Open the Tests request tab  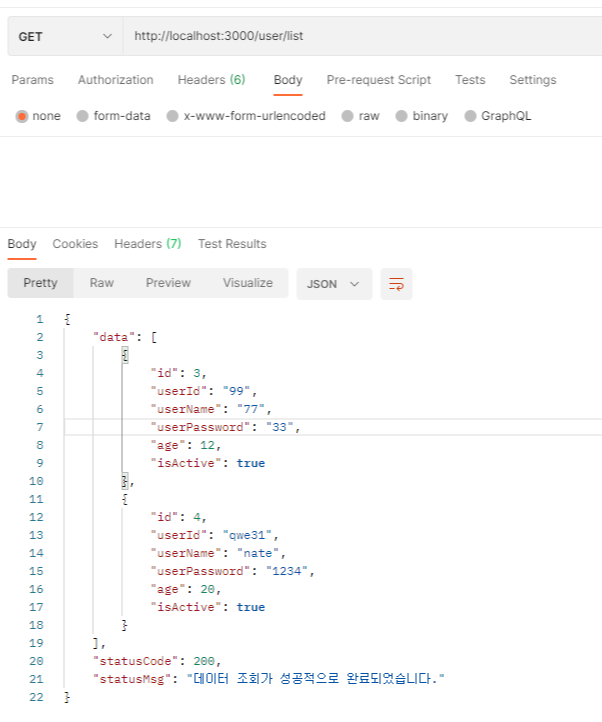tap(470, 80)
